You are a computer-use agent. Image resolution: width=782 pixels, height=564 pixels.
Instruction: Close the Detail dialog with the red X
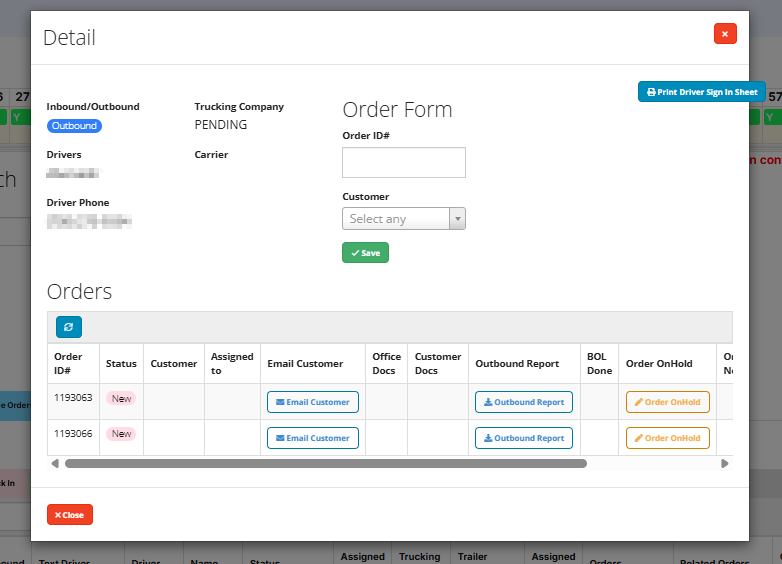(x=725, y=34)
